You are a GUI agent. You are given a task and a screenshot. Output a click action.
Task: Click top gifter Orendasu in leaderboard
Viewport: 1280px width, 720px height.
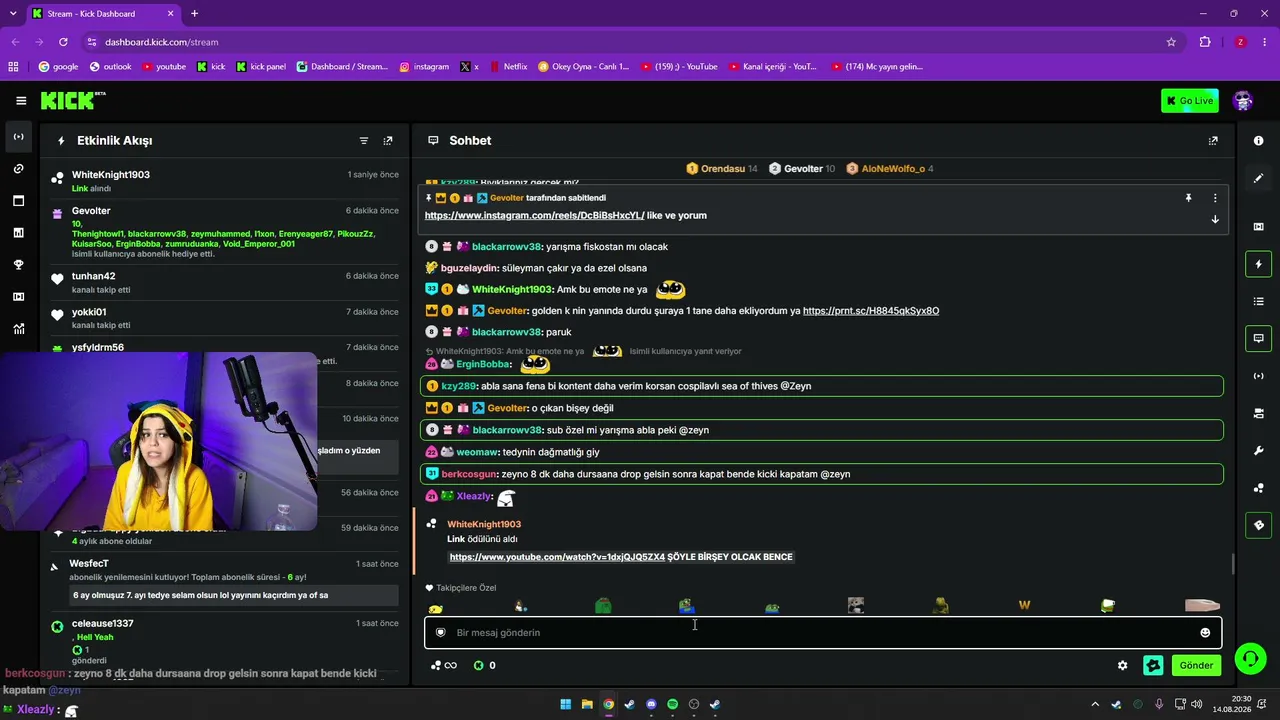(x=721, y=169)
